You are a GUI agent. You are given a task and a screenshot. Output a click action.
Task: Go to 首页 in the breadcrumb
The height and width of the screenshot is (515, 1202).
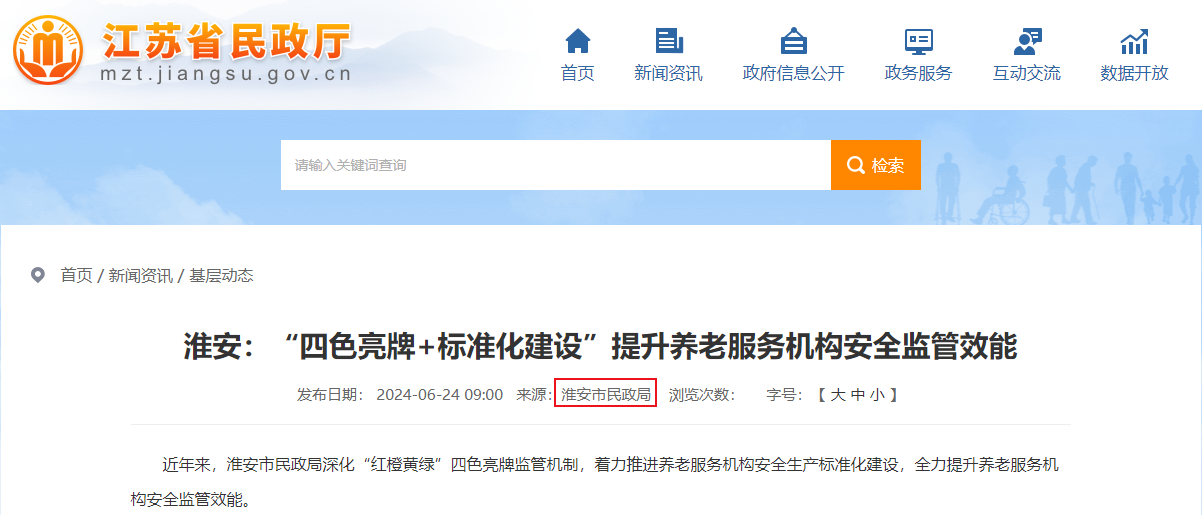click(76, 275)
